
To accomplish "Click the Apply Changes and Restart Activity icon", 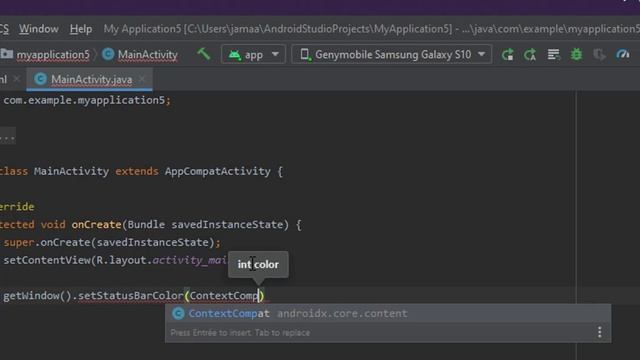I will point(508,54).
